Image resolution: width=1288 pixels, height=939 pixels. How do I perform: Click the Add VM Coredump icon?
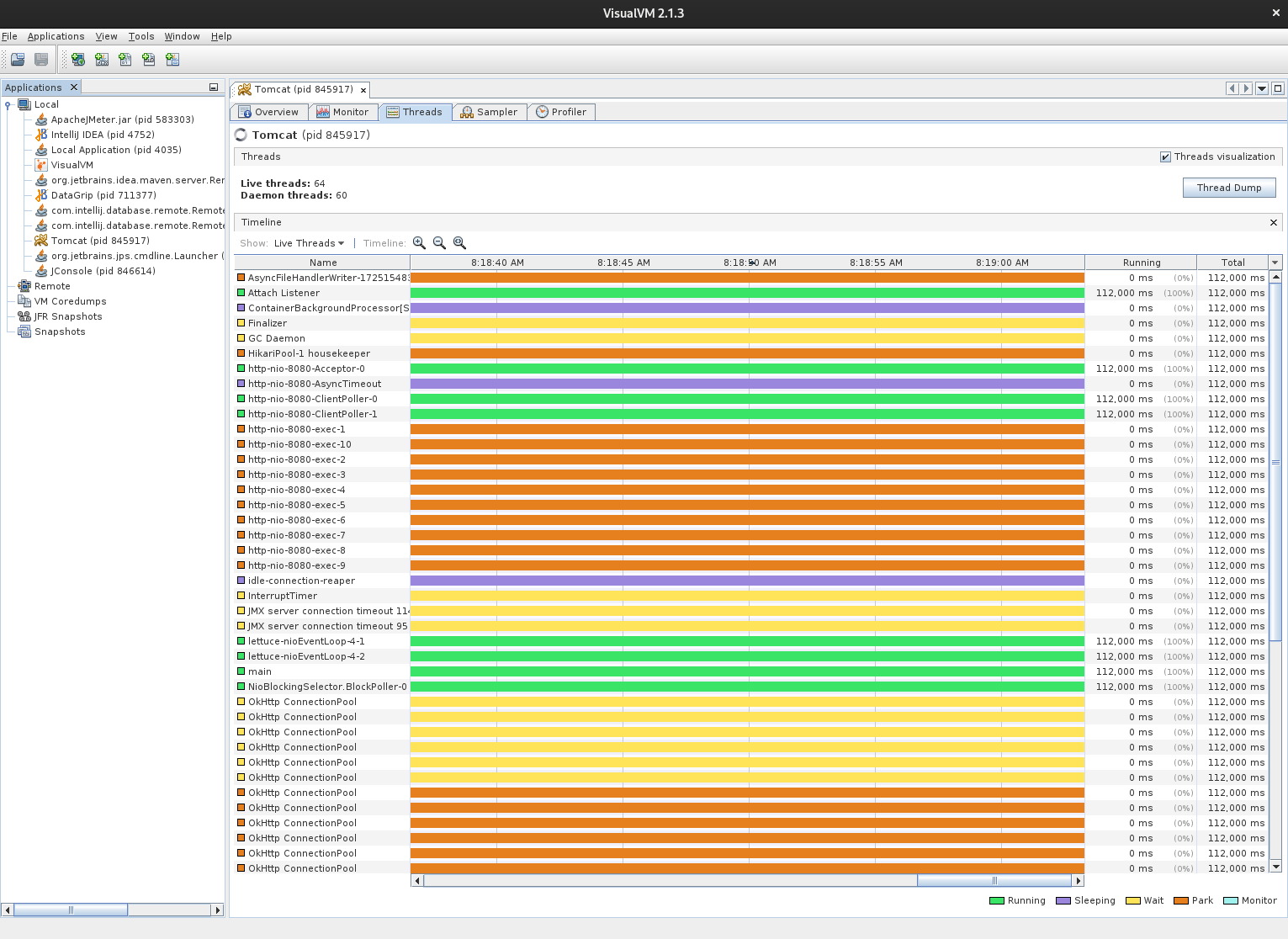coord(125,59)
